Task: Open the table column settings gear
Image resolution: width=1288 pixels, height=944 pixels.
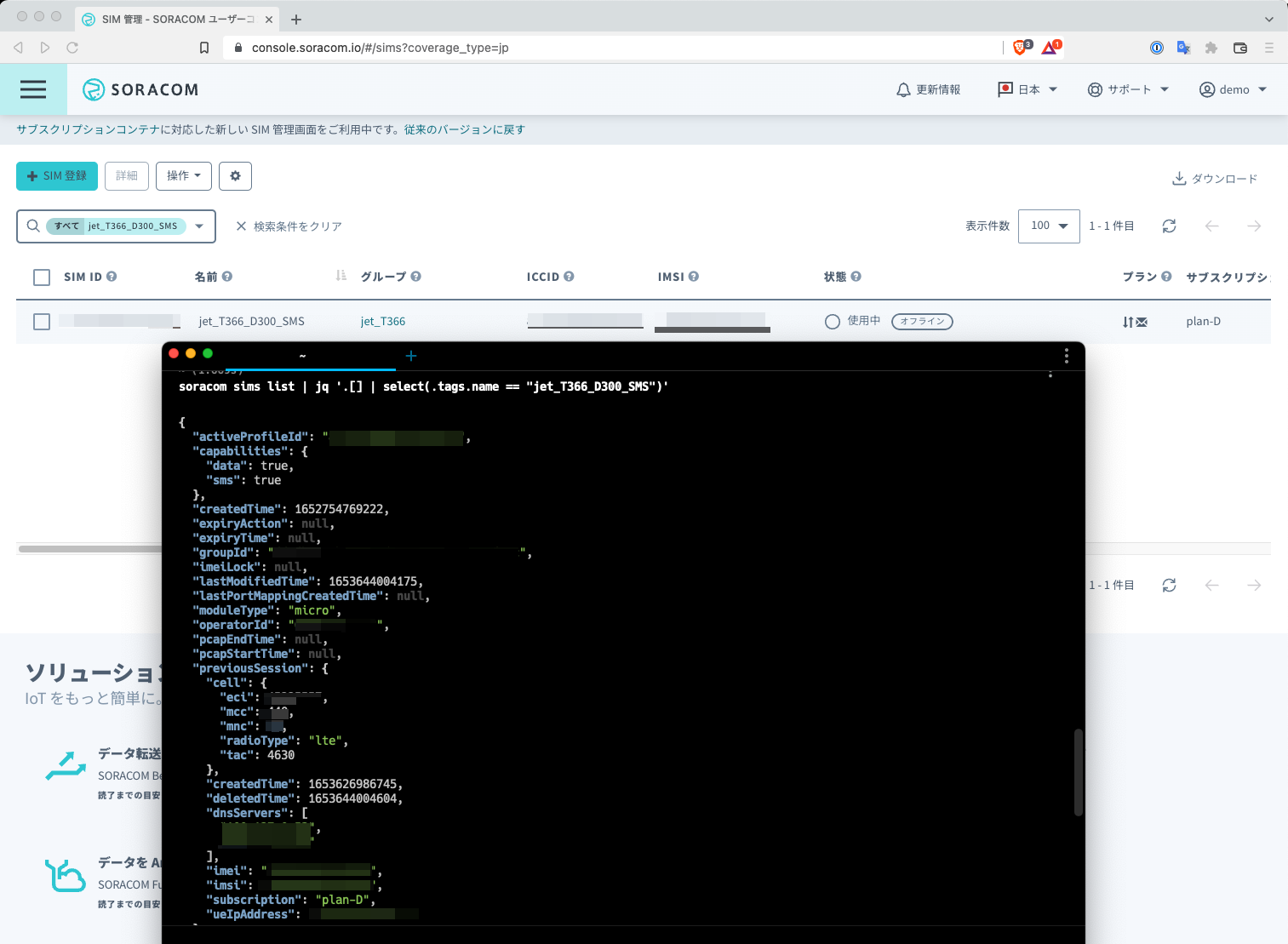Action: pyautogui.click(x=235, y=176)
